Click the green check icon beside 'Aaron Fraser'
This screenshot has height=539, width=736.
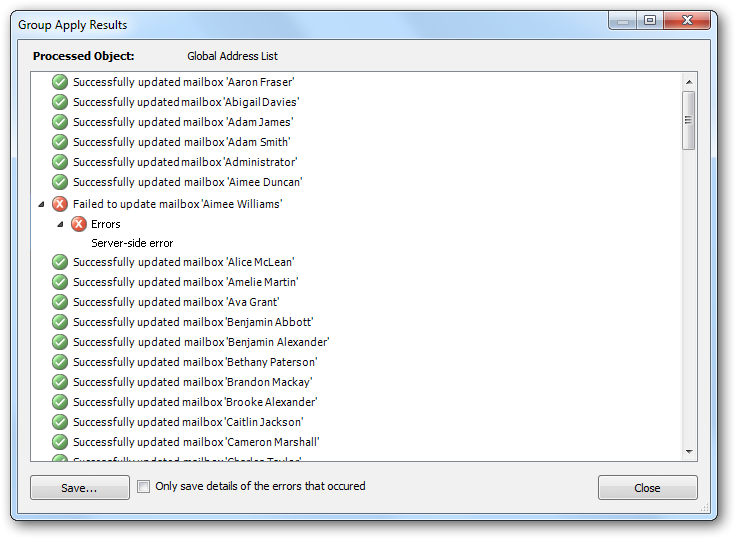click(60, 82)
